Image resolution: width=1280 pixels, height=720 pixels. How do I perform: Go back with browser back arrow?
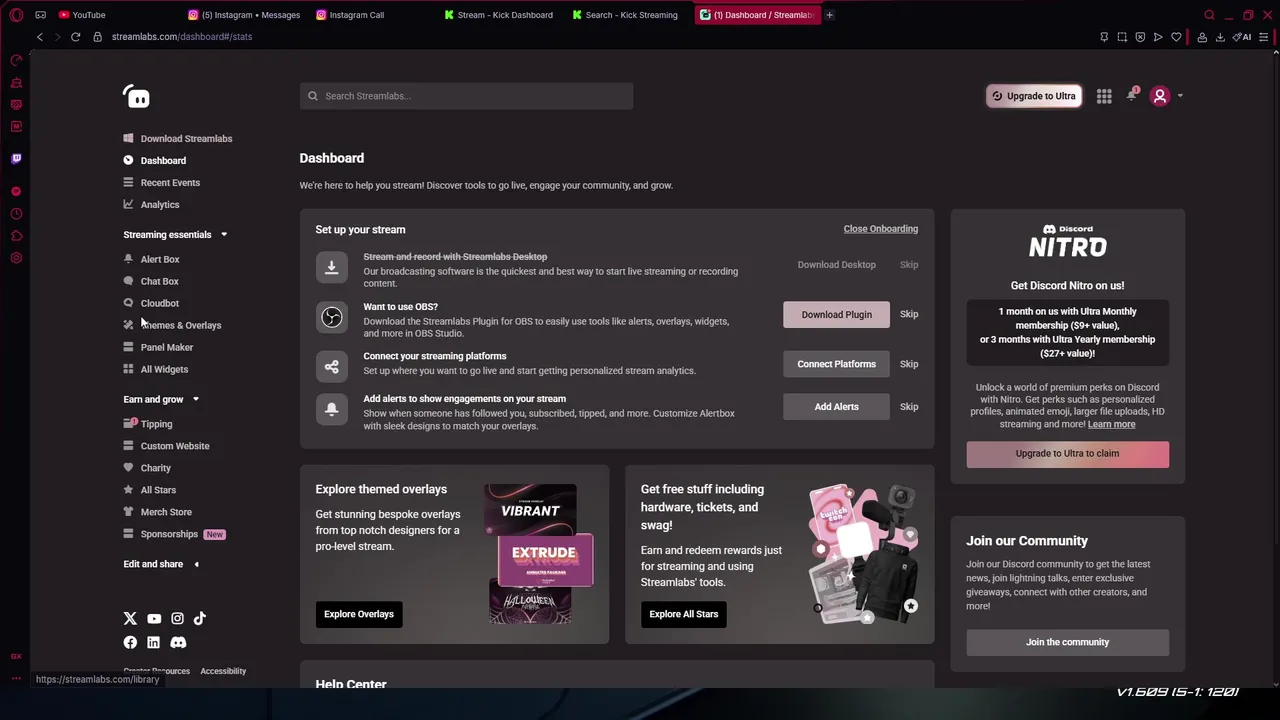click(x=40, y=37)
